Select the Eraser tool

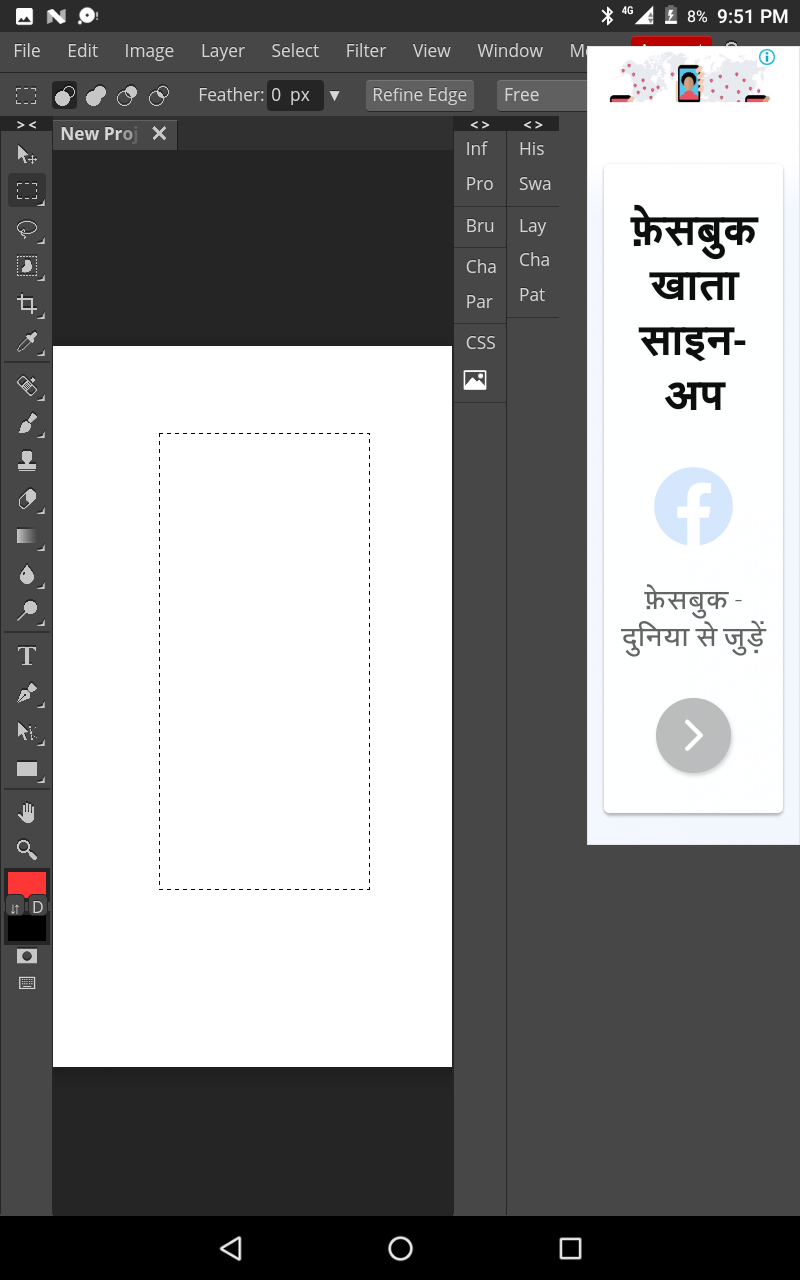pos(27,498)
